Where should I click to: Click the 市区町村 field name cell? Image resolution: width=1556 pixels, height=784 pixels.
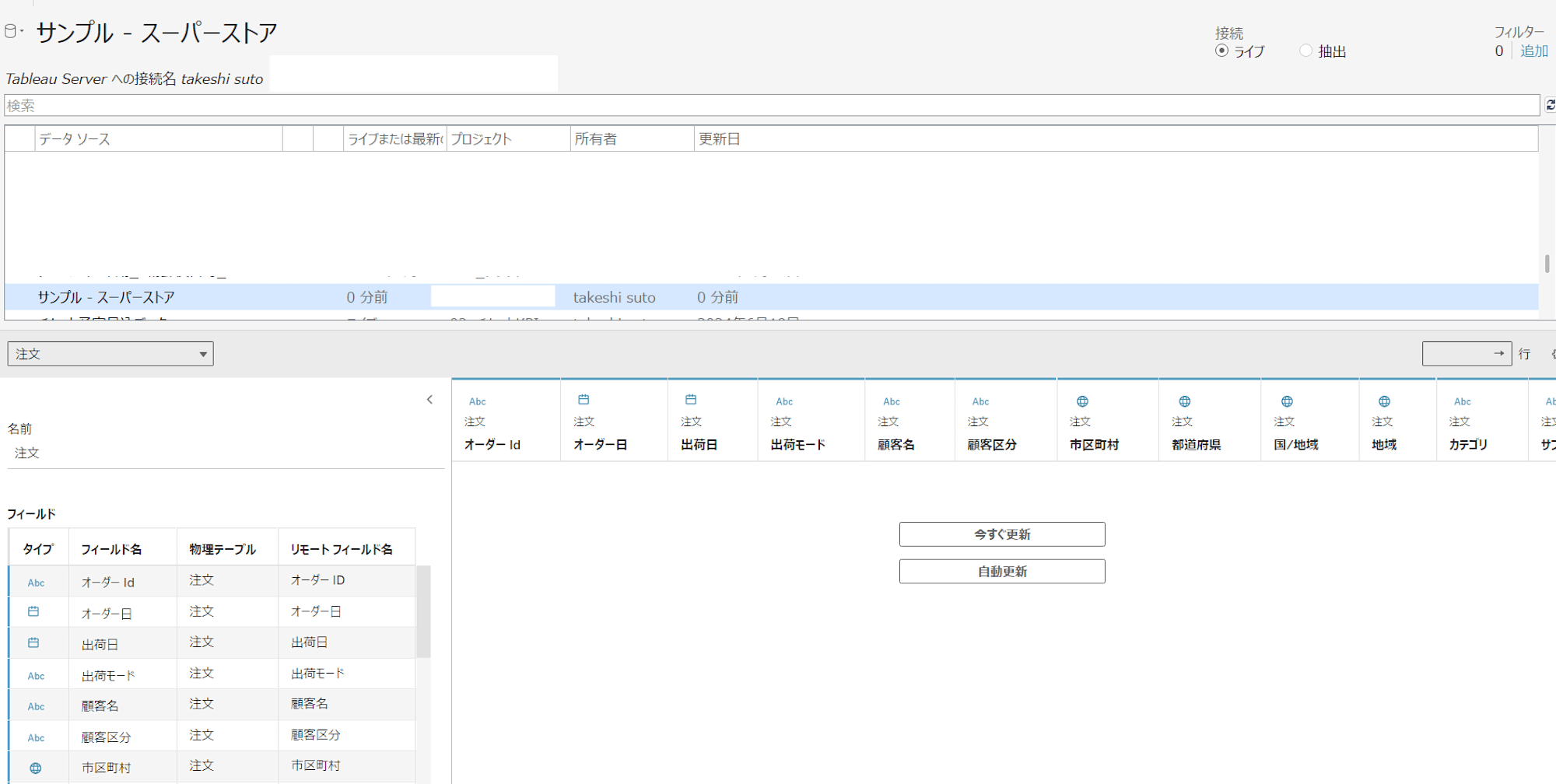tap(123, 767)
